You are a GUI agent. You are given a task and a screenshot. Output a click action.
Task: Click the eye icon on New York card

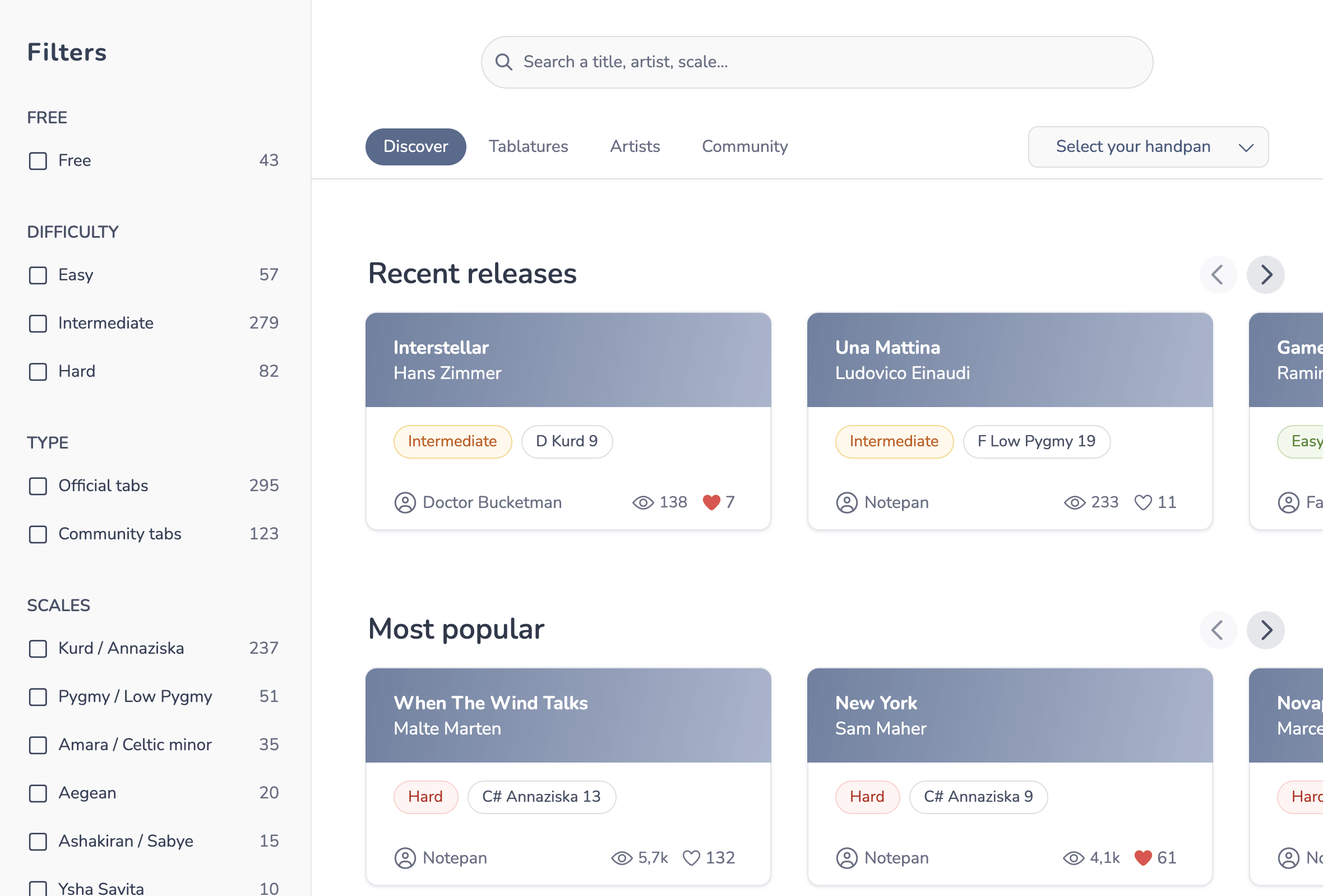pyautogui.click(x=1074, y=858)
